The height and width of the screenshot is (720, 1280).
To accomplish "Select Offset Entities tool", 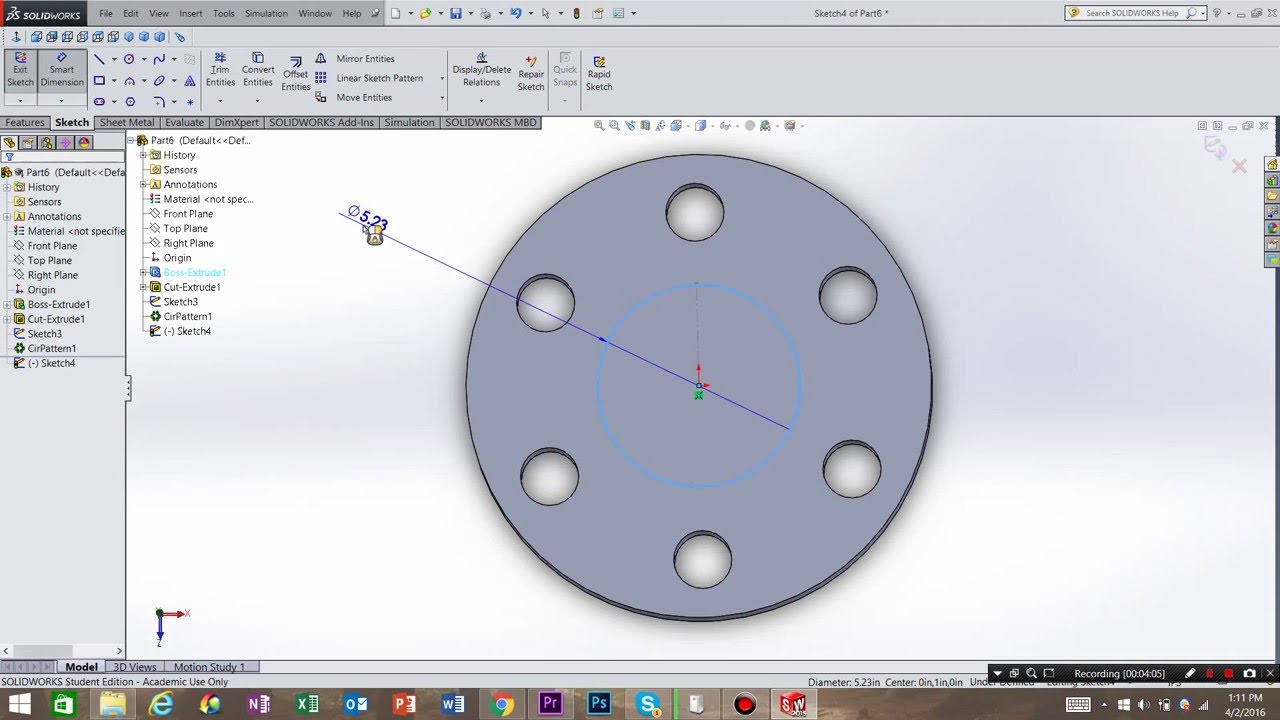I will pos(295,74).
